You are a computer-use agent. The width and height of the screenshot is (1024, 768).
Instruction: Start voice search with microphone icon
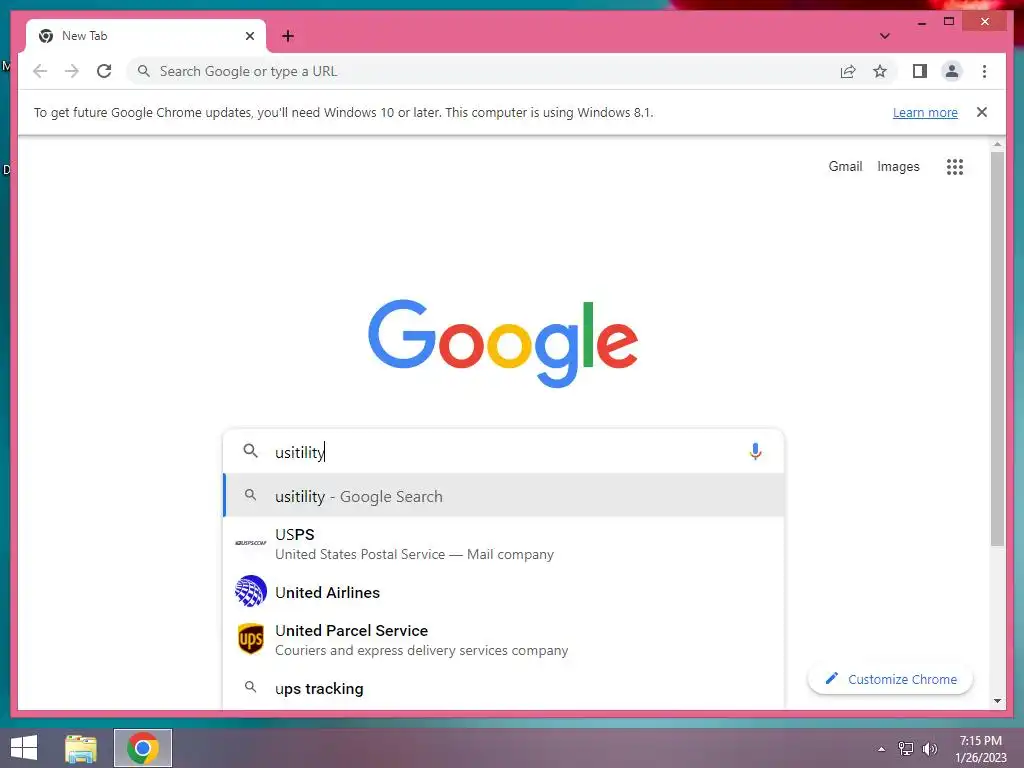[x=755, y=451]
